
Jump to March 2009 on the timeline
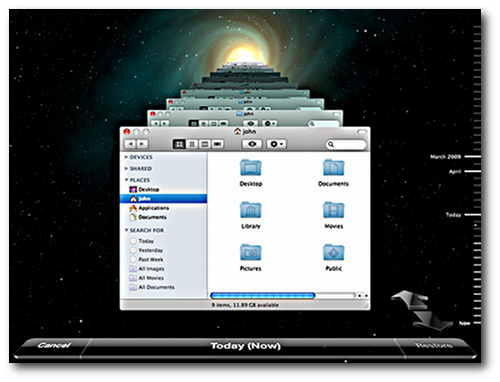[x=445, y=157]
